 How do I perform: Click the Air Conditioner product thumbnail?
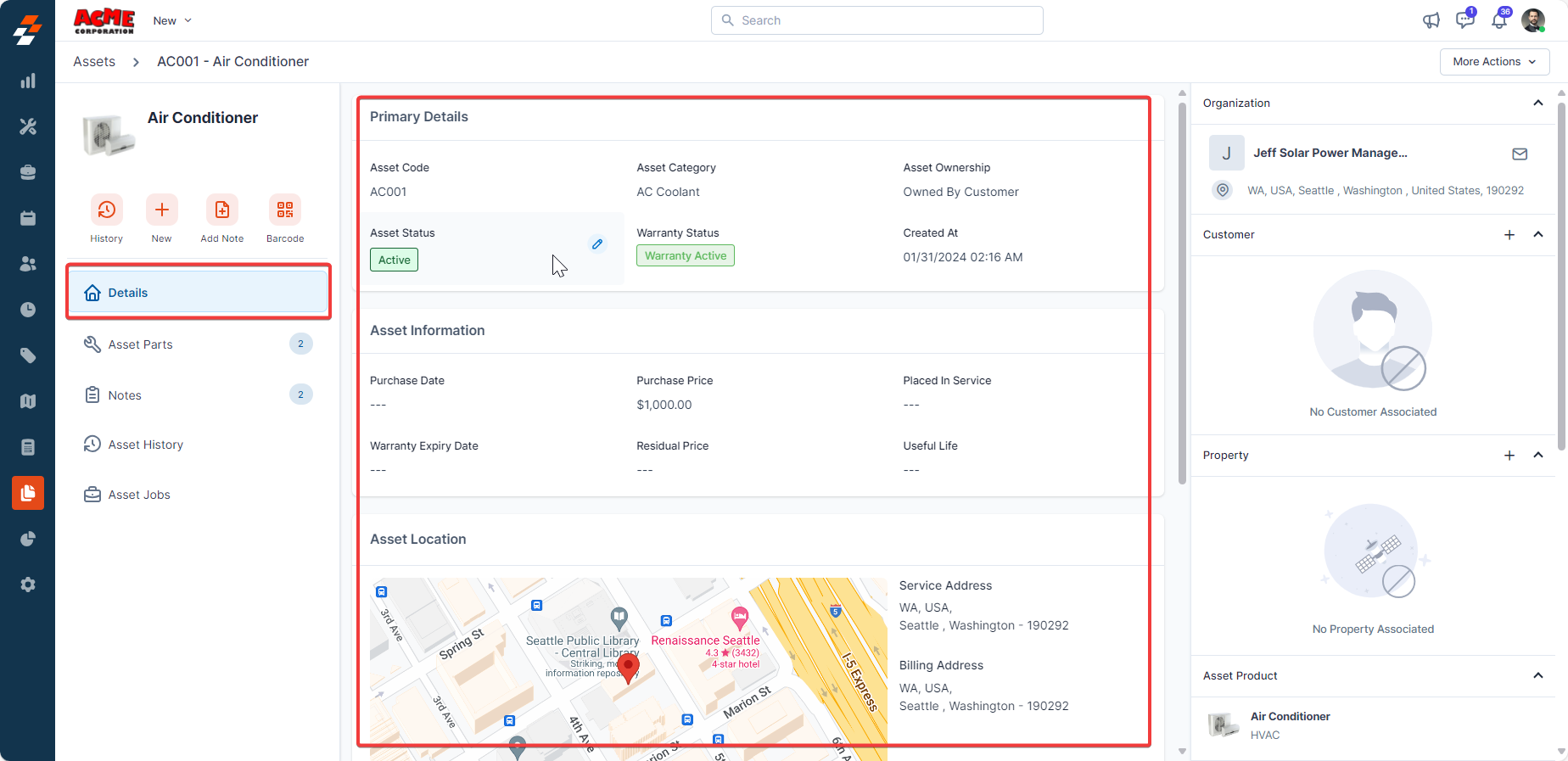(1223, 725)
